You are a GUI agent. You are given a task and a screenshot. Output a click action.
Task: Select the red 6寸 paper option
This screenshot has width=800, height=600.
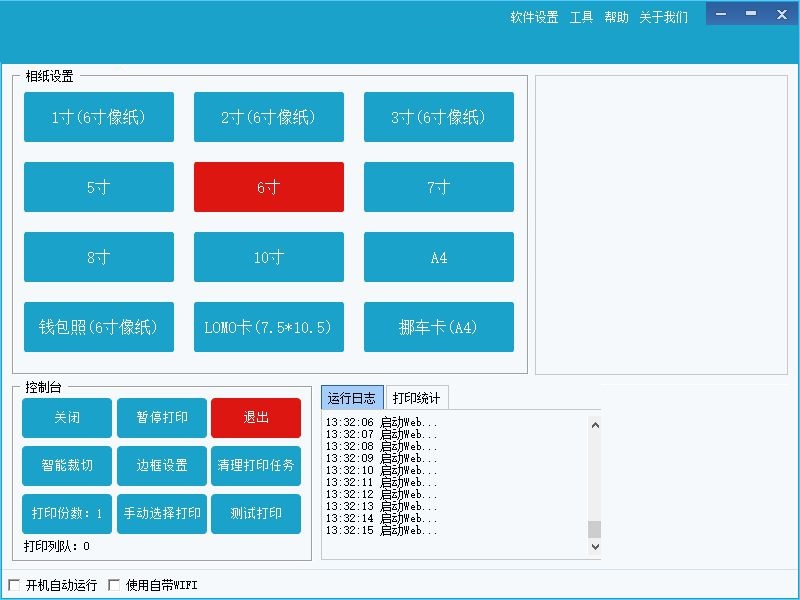[x=269, y=187]
